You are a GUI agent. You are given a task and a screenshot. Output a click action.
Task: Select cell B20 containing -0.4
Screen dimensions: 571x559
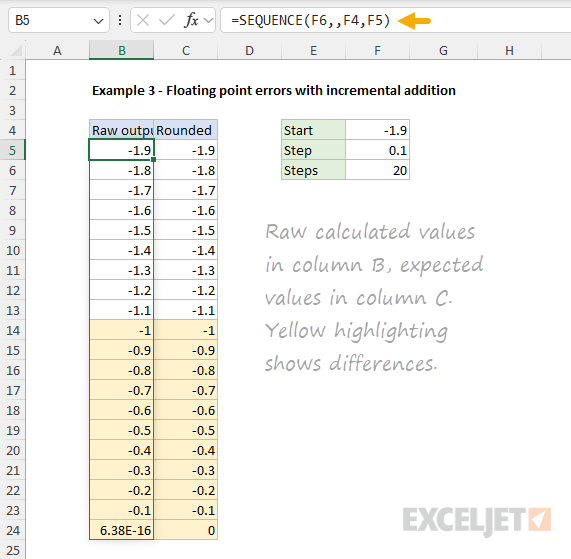coord(122,450)
